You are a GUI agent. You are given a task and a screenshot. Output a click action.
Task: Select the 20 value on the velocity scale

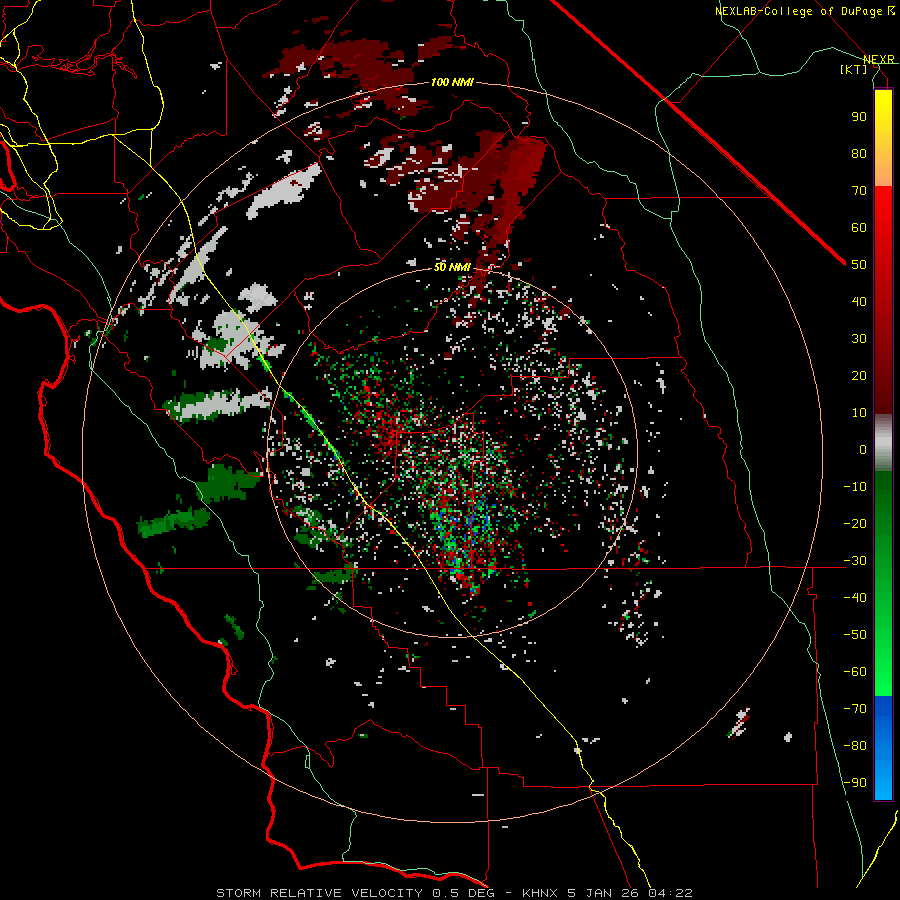pos(859,375)
